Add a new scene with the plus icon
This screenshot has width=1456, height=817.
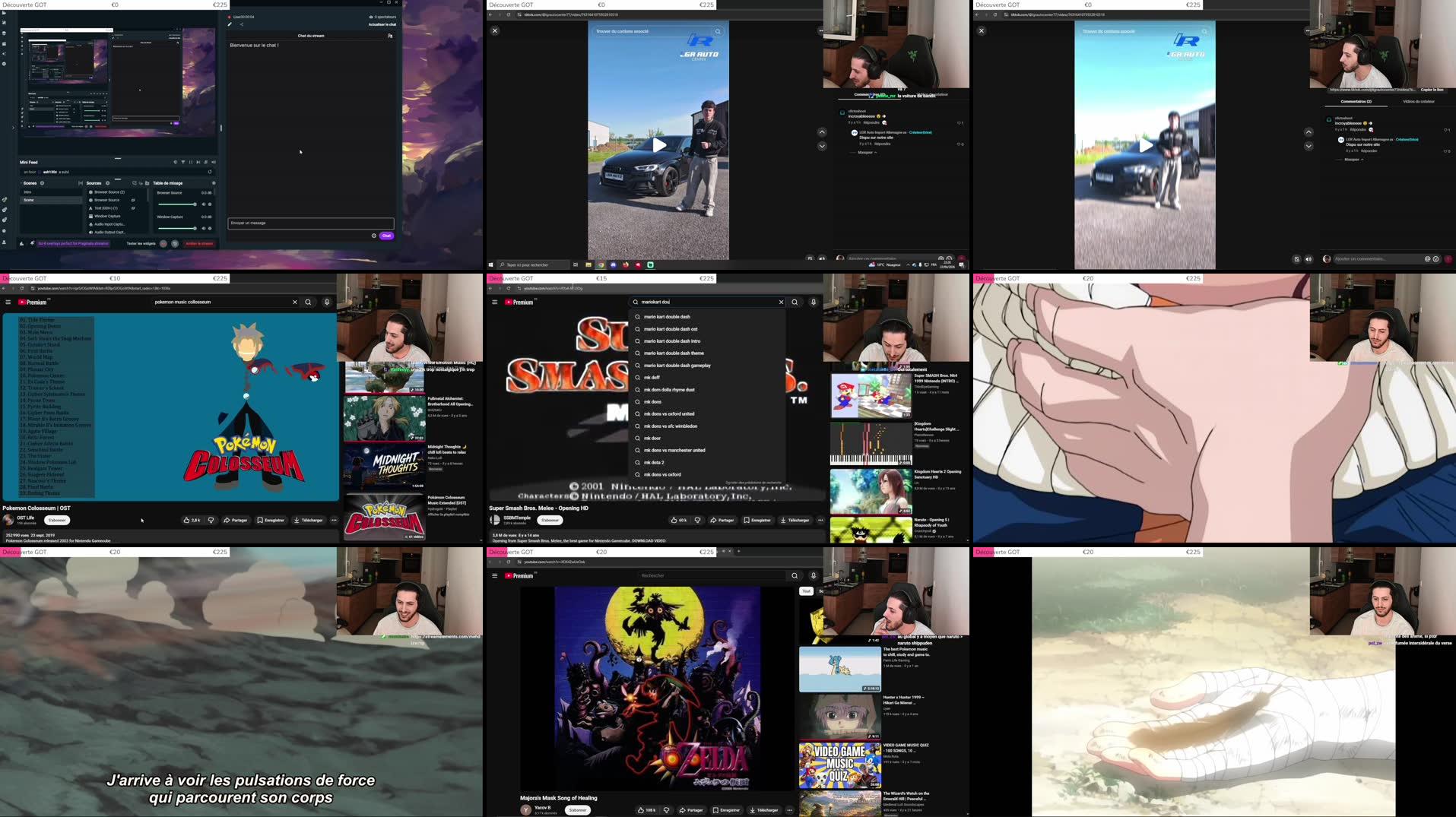pos(42,183)
